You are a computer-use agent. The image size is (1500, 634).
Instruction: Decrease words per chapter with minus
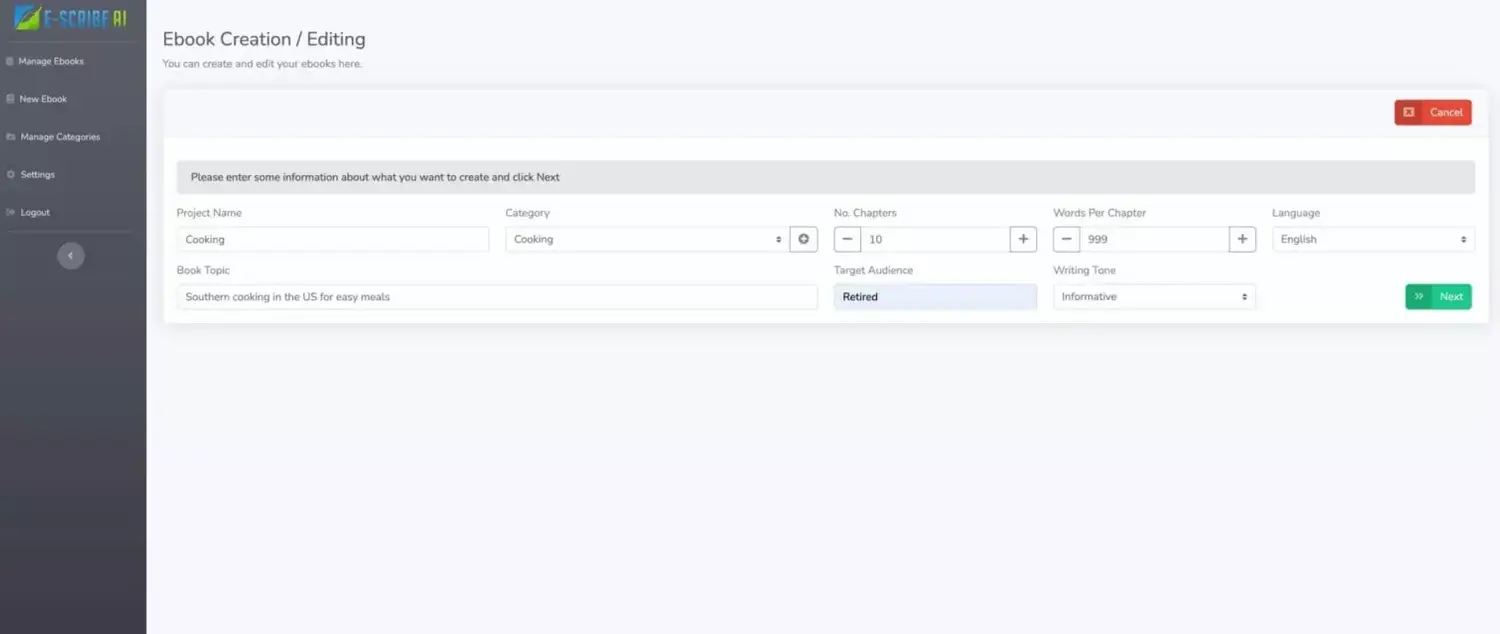click(1066, 239)
